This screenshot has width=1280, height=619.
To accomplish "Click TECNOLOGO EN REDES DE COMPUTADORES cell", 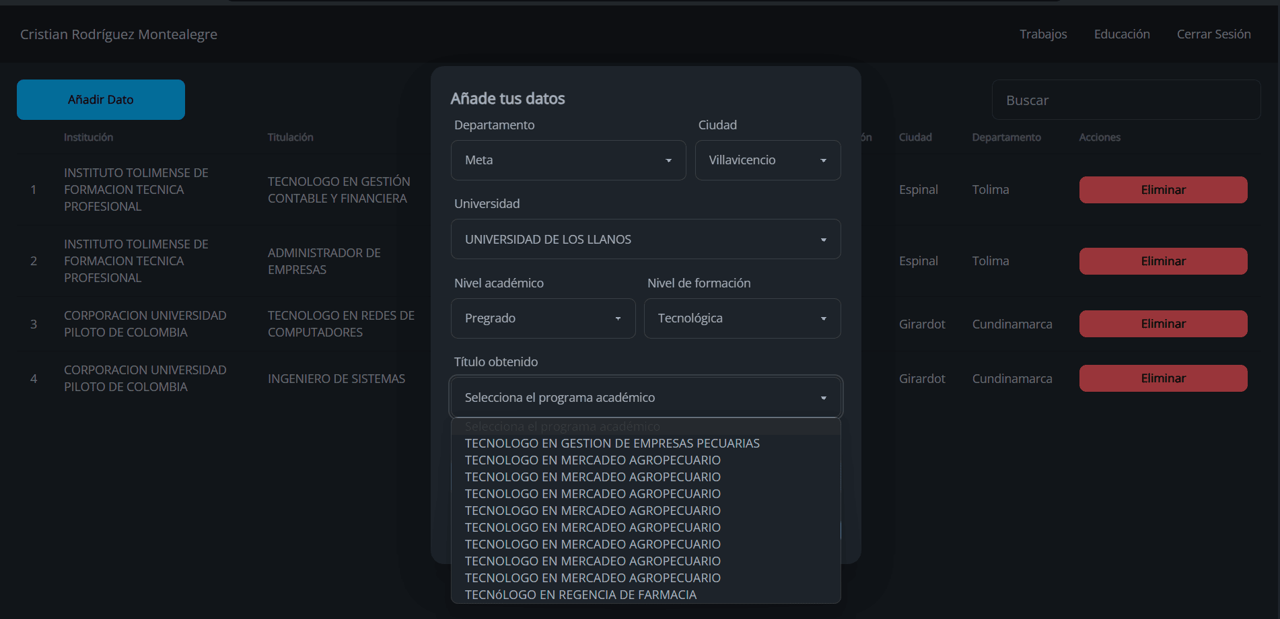I will [x=341, y=324].
